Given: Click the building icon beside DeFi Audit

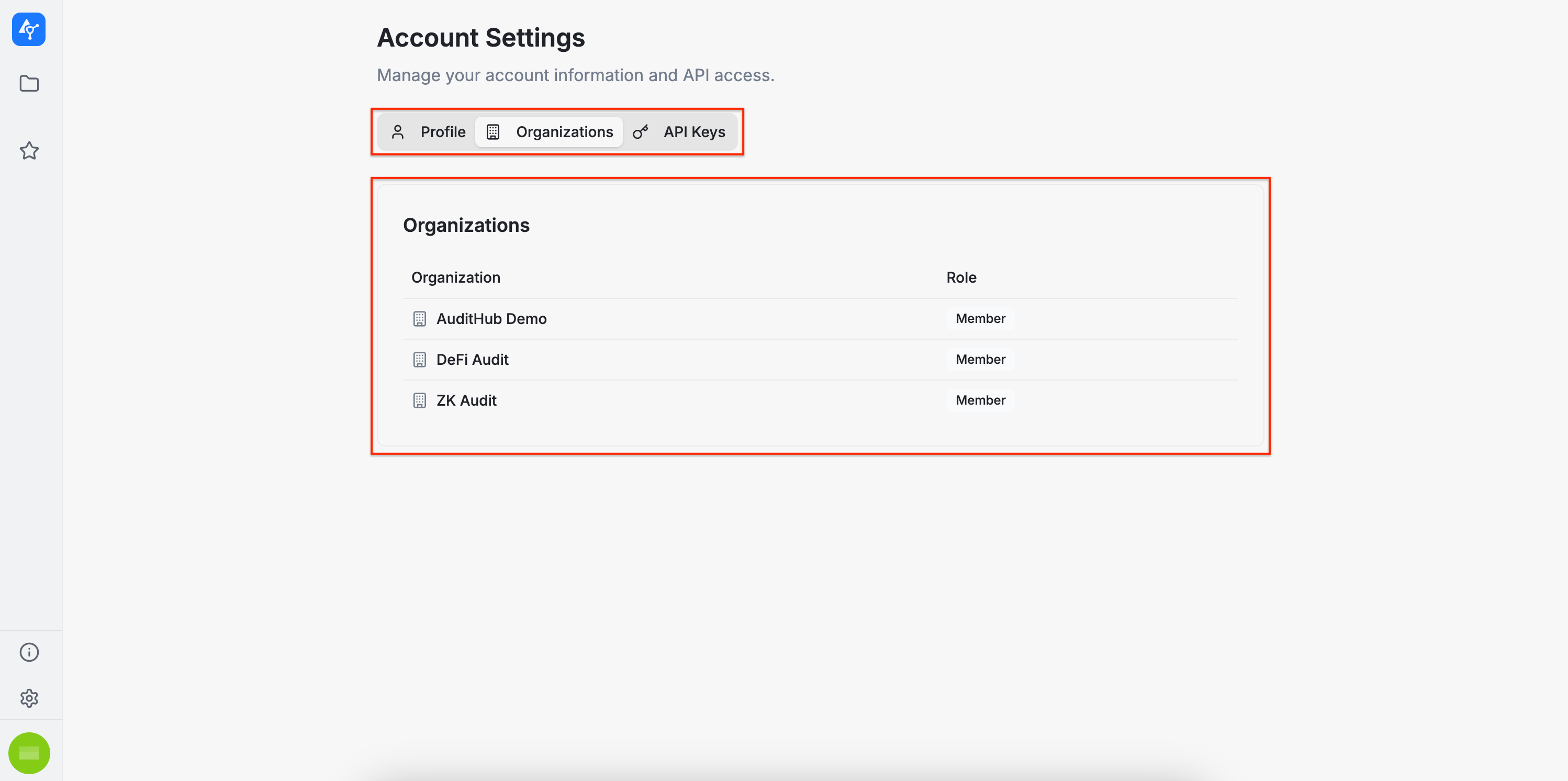Looking at the screenshot, I should (419, 360).
